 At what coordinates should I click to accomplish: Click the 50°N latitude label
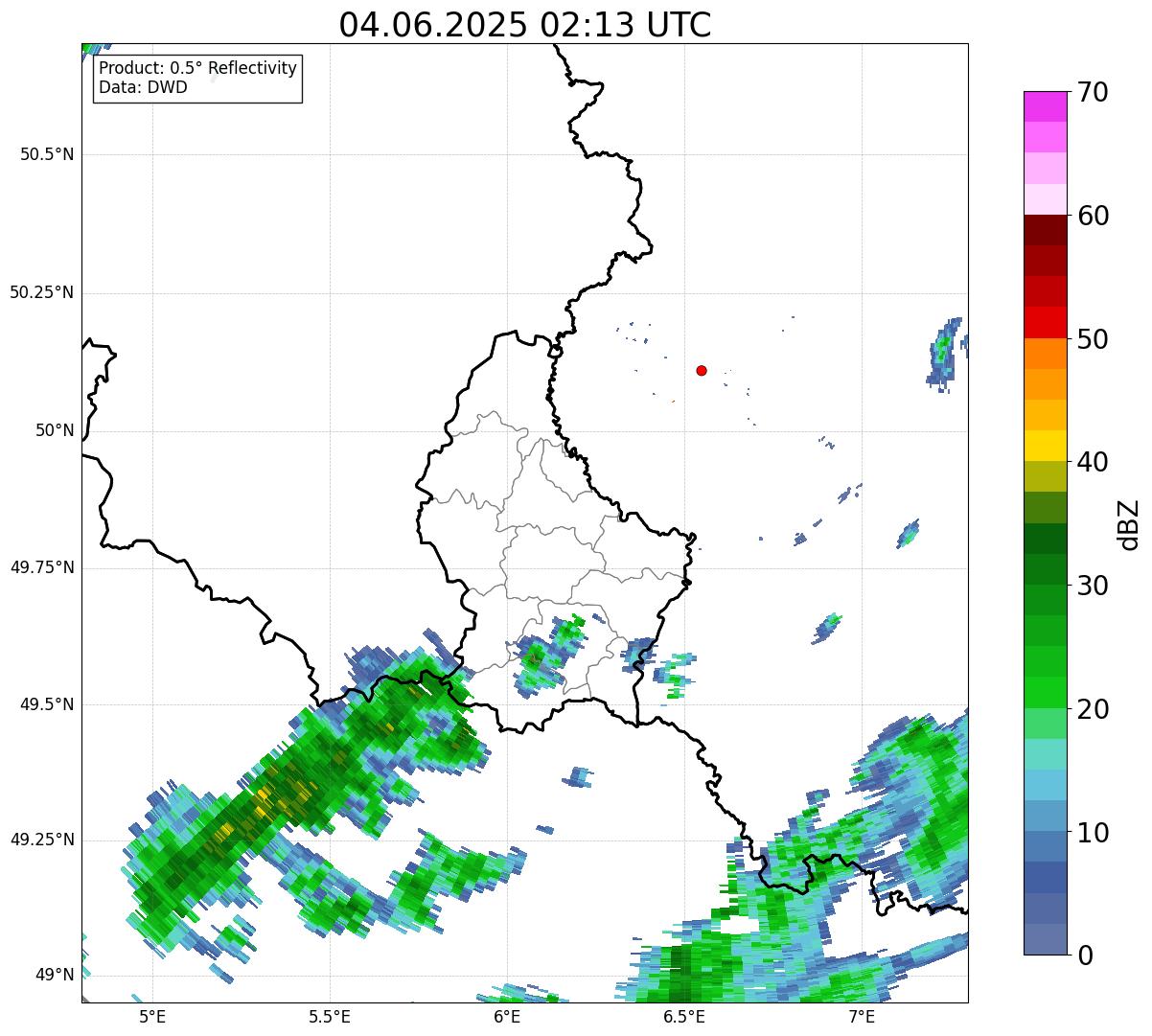[55, 430]
